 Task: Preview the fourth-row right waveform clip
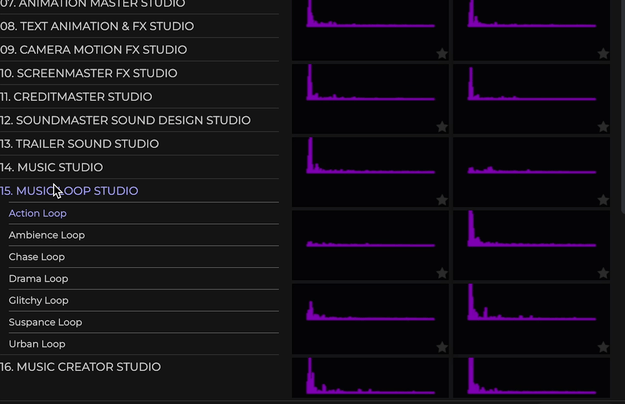pyautogui.click(x=531, y=245)
